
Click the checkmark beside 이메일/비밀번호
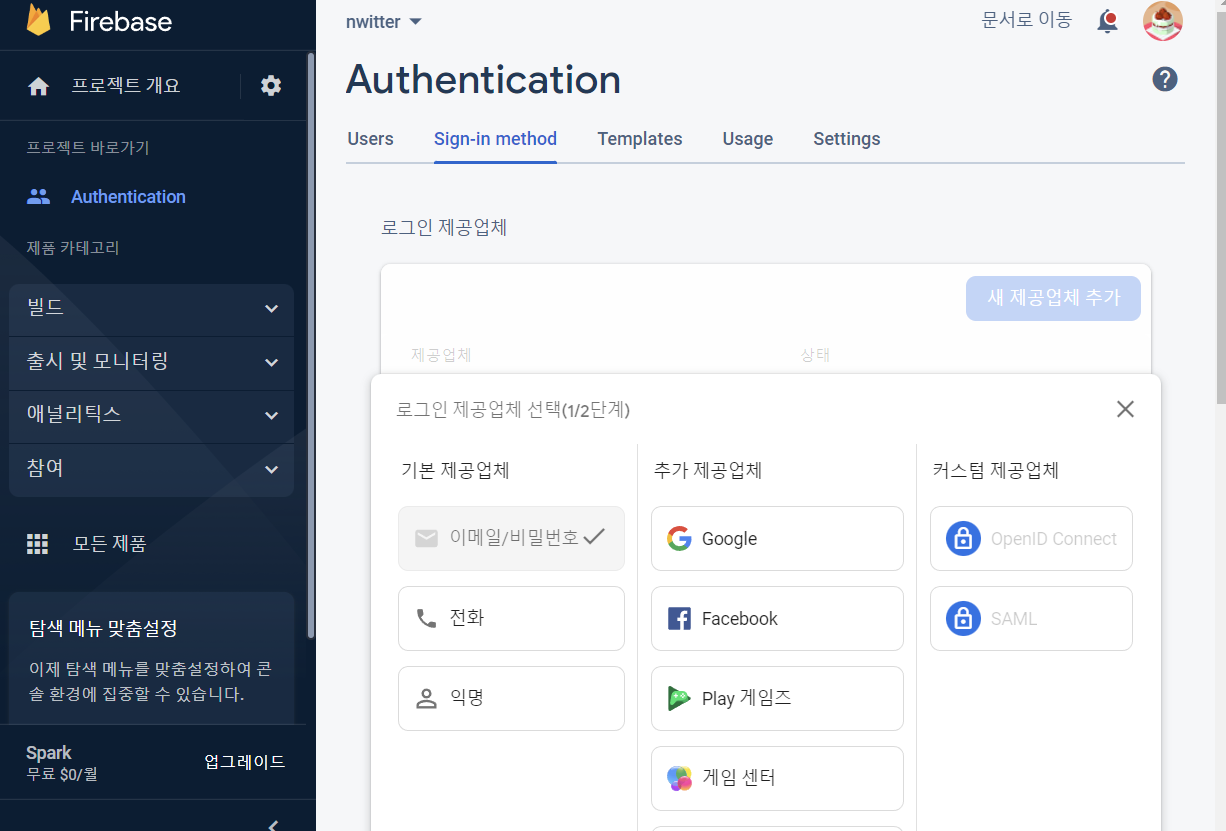coord(595,537)
